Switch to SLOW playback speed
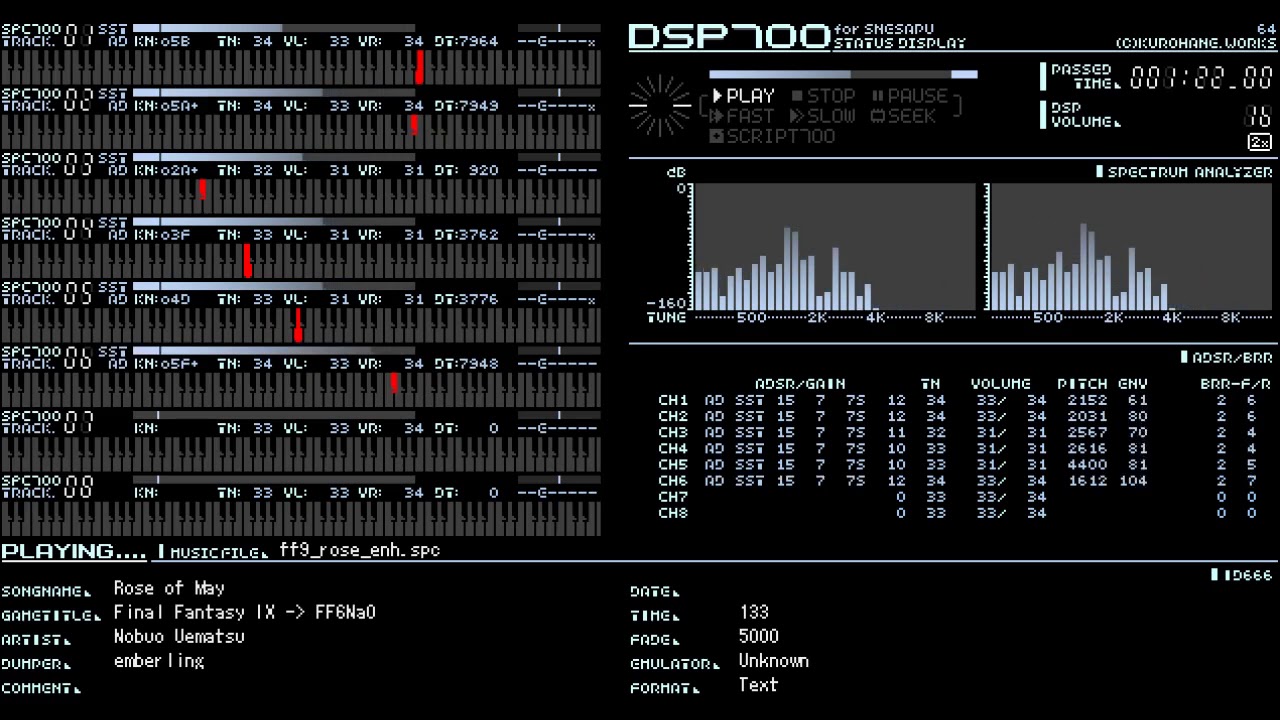The height and width of the screenshot is (720, 1280). (823, 116)
